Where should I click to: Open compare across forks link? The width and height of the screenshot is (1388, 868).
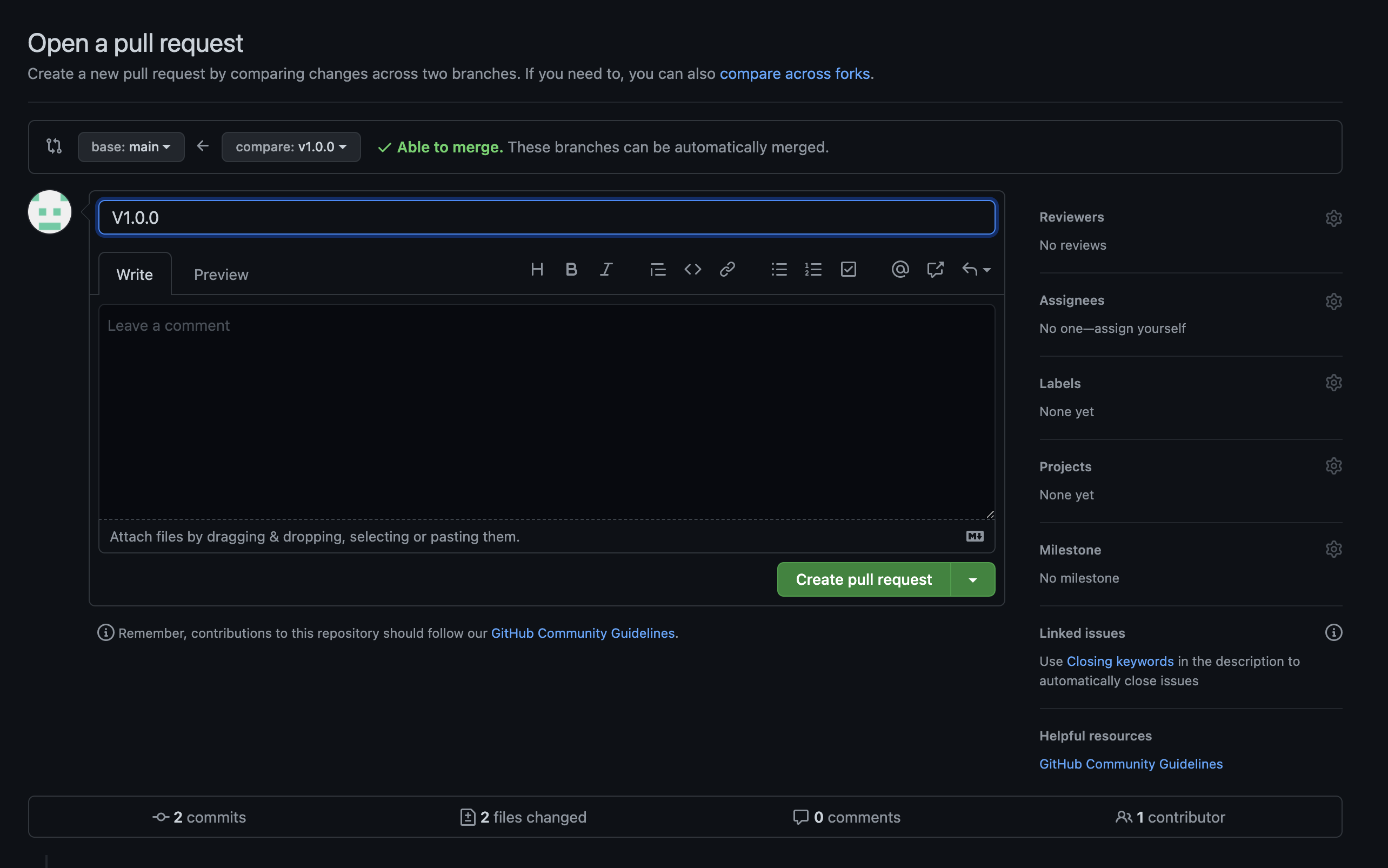pos(795,74)
